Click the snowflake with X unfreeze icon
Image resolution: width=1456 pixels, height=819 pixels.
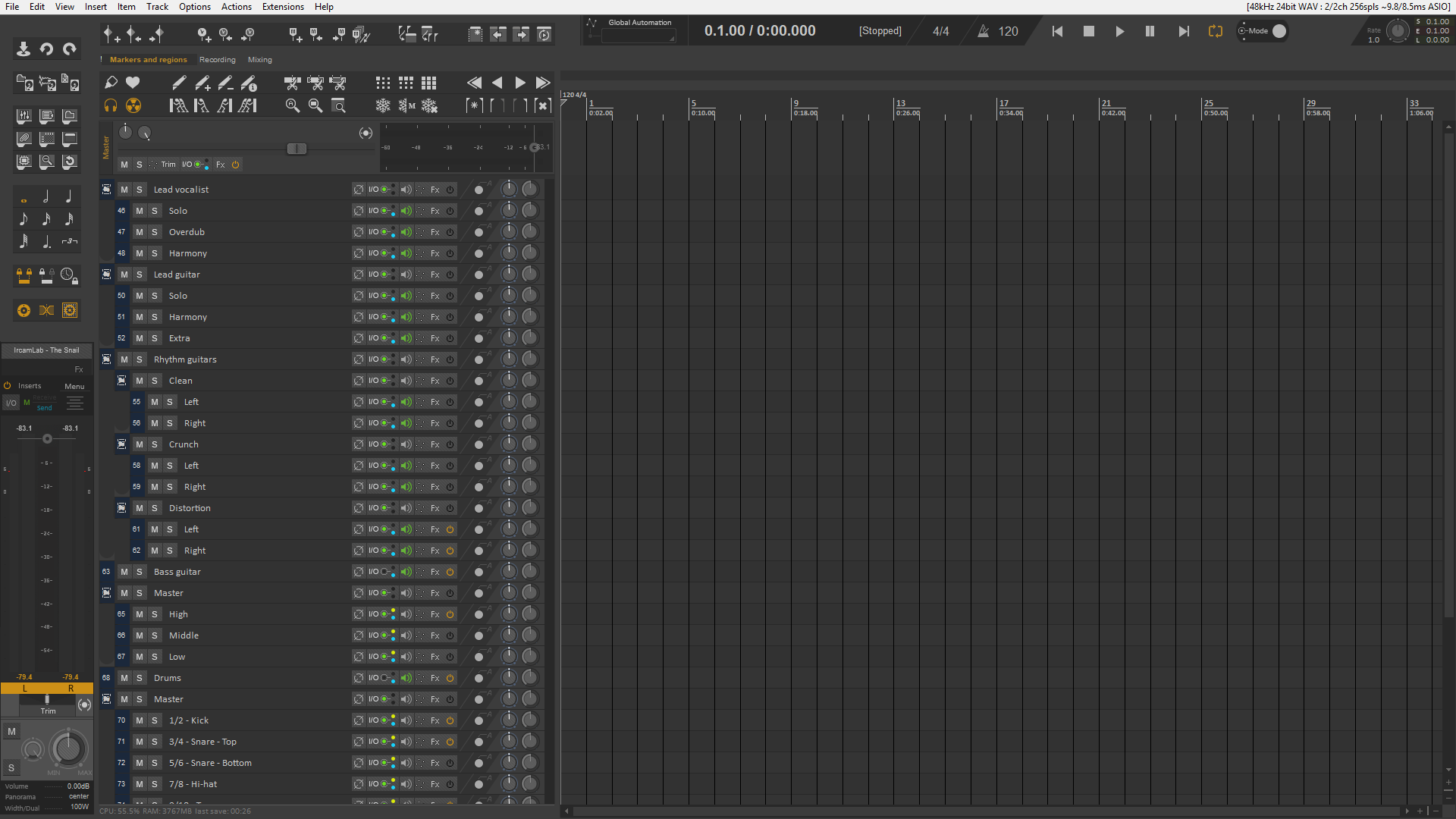click(x=429, y=105)
